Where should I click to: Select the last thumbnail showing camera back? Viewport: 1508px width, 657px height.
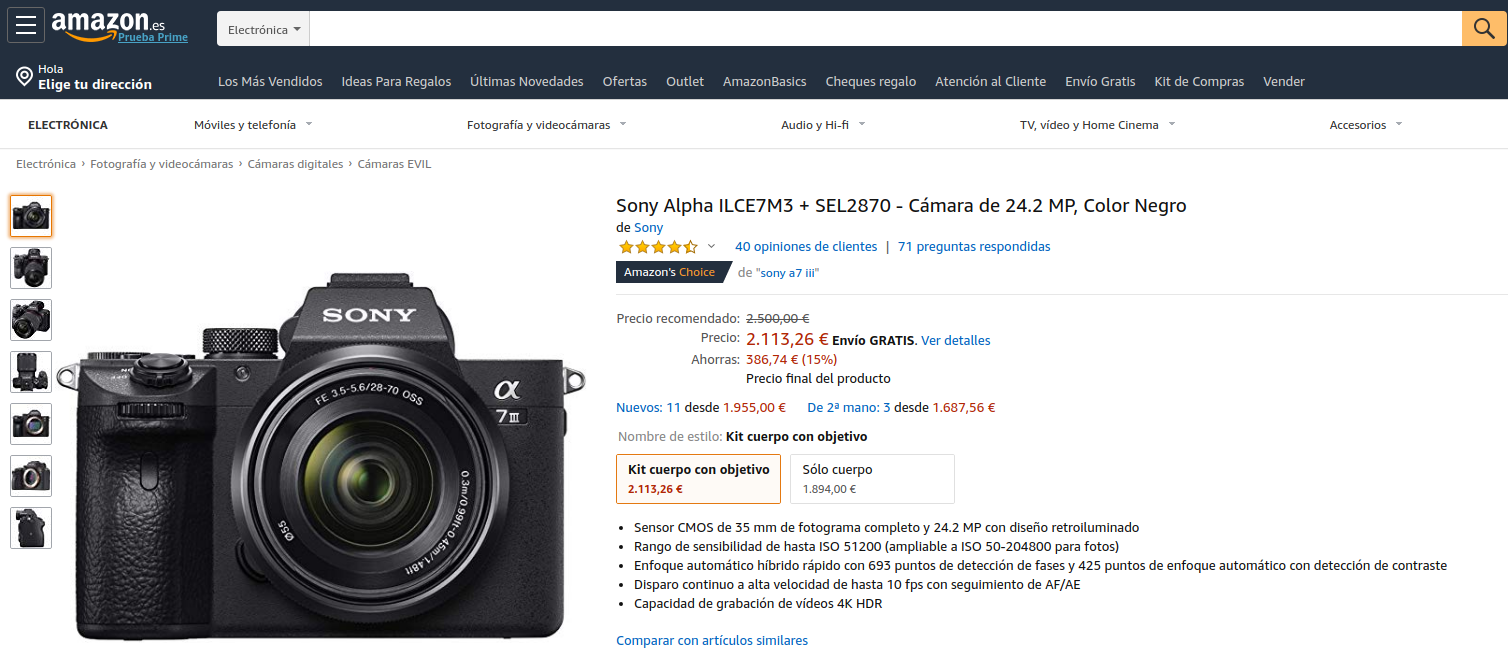(x=31, y=528)
